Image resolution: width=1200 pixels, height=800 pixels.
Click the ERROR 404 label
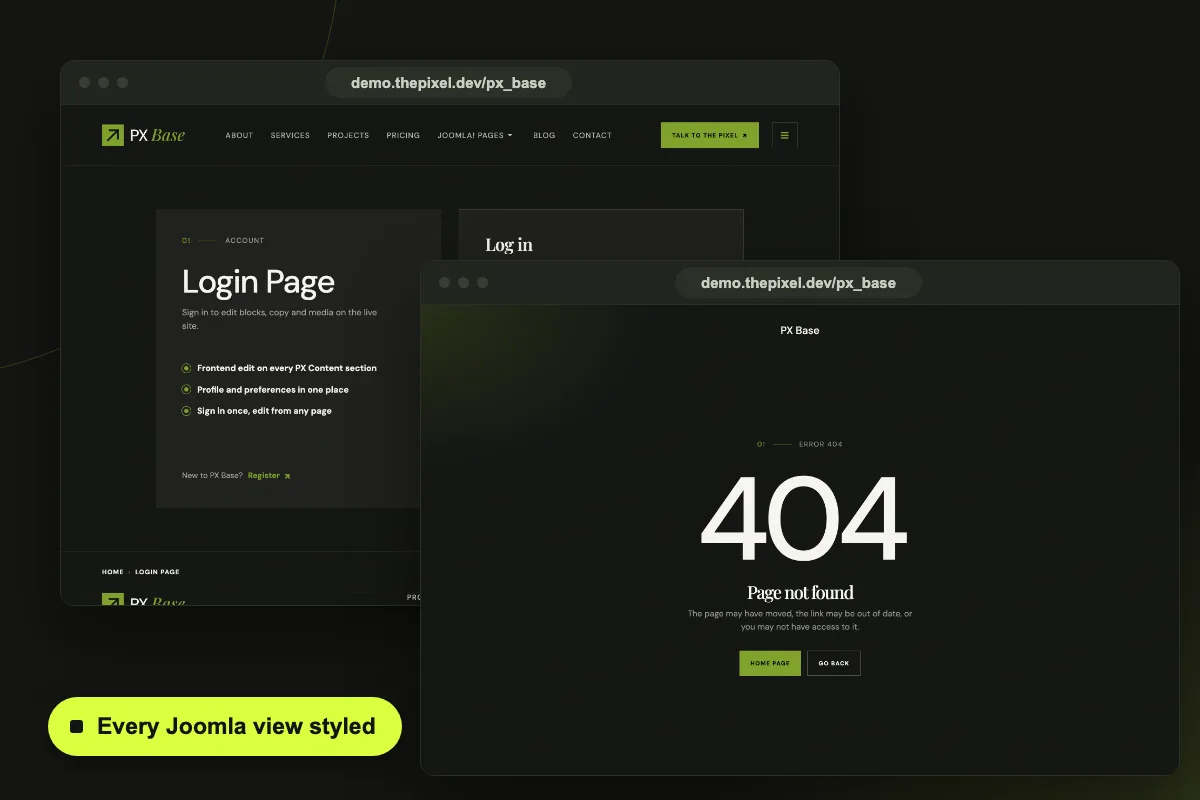click(x=821, y=444)
